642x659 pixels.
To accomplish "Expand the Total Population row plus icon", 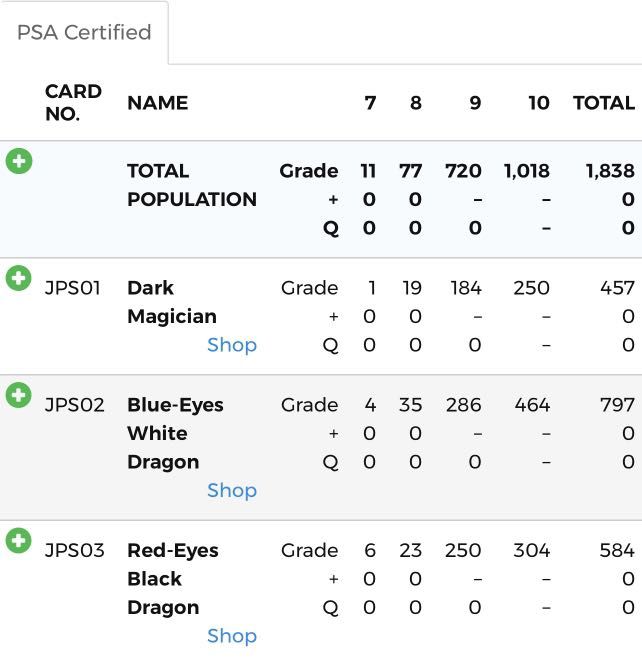I will pos(18,161).
